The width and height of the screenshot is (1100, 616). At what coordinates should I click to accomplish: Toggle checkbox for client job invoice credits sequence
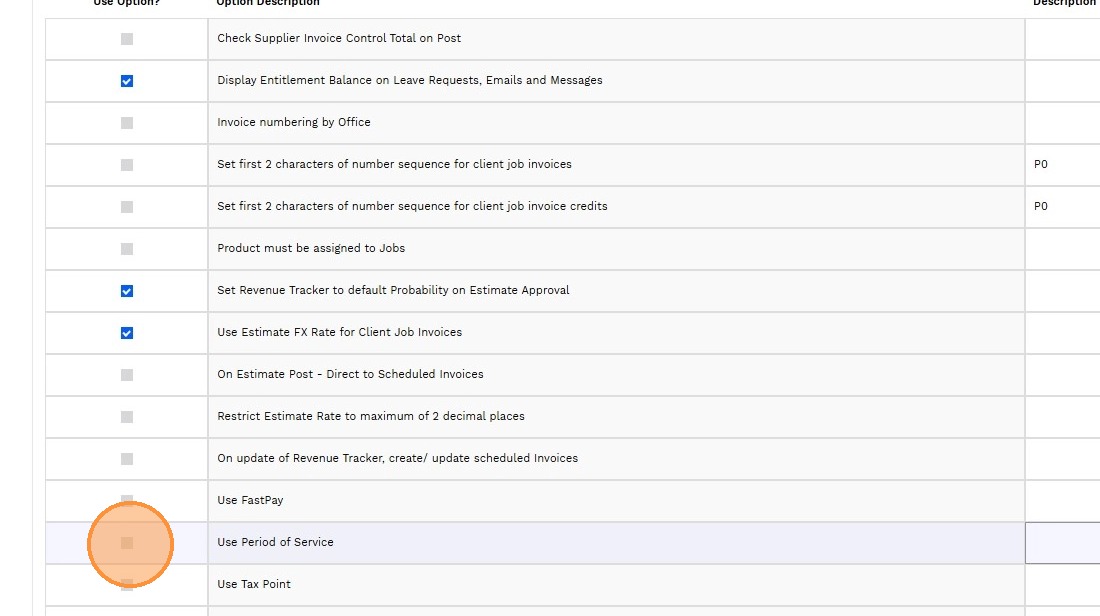click(x=127, y=207)
